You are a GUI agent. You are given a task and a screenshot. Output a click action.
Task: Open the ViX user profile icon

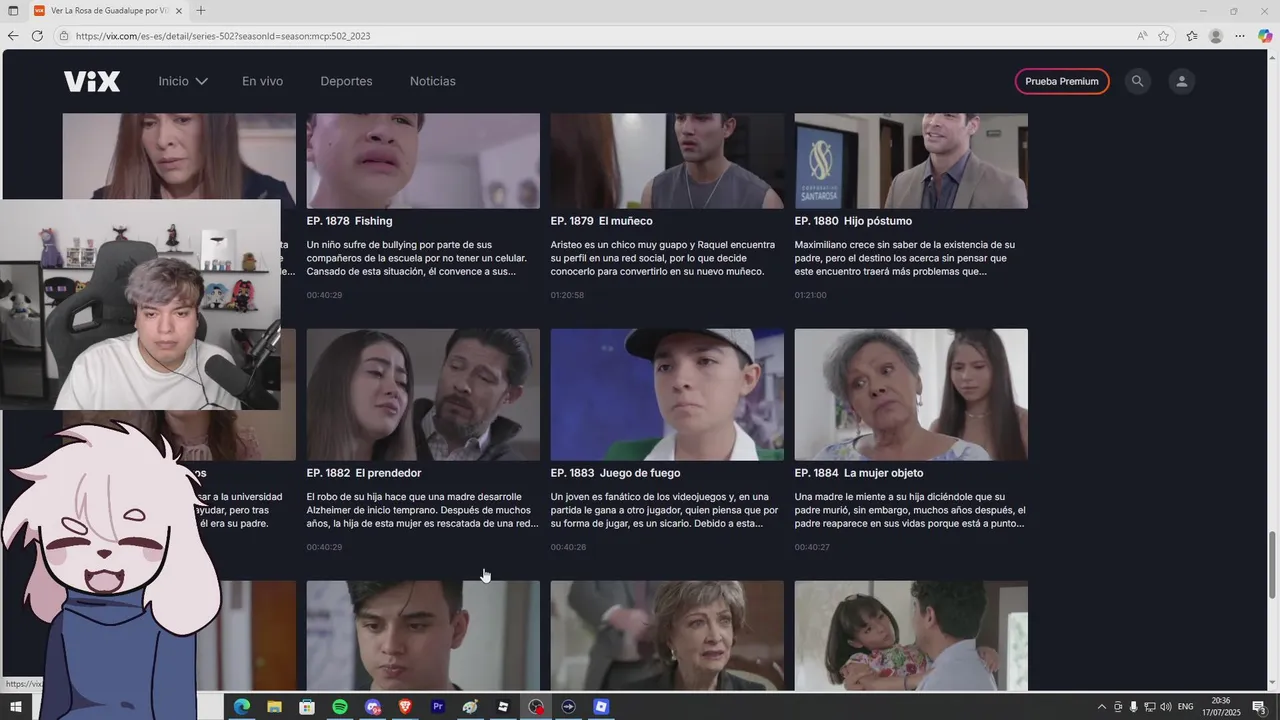1181,81
